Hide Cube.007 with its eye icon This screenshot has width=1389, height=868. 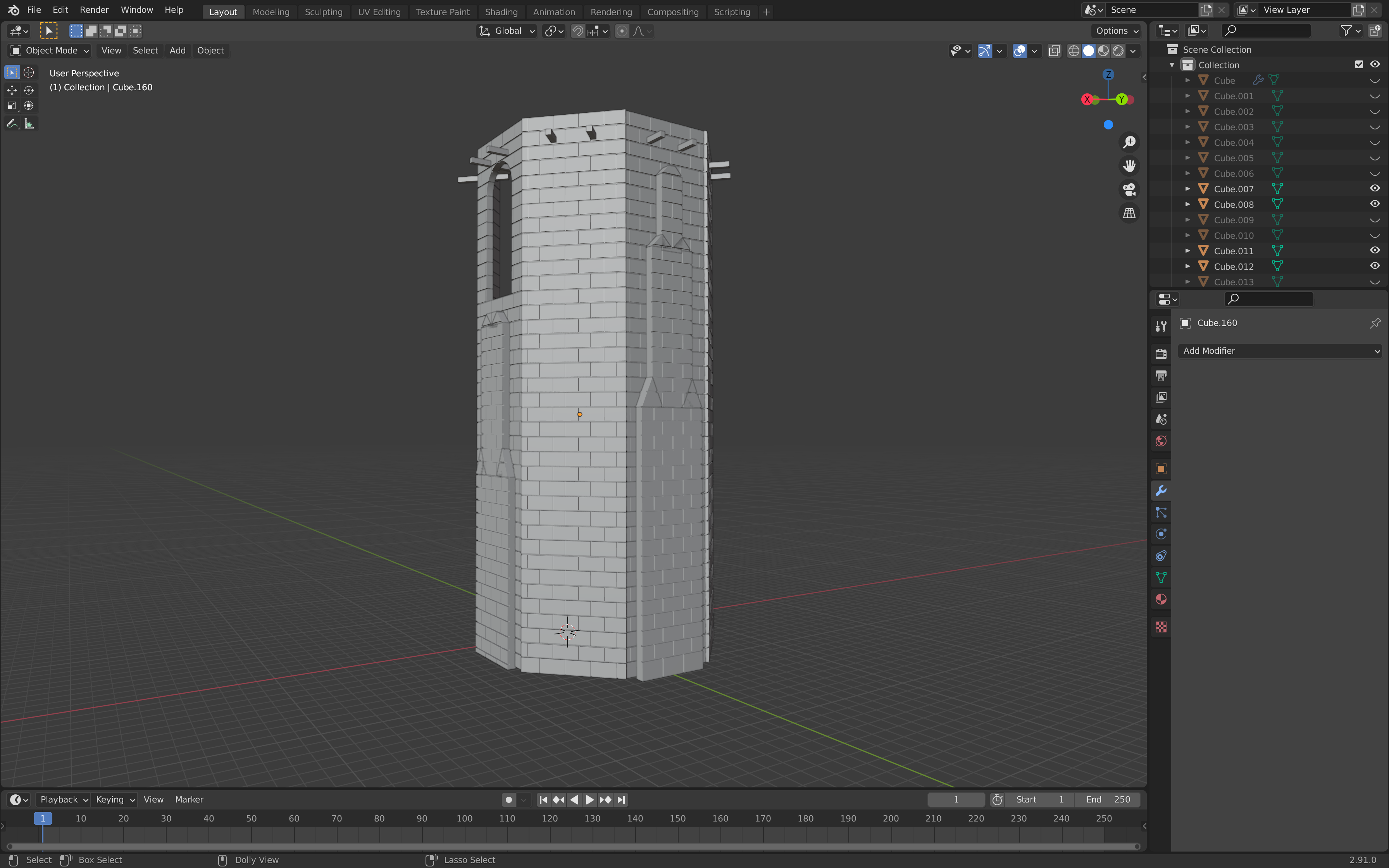point(1375,188)
